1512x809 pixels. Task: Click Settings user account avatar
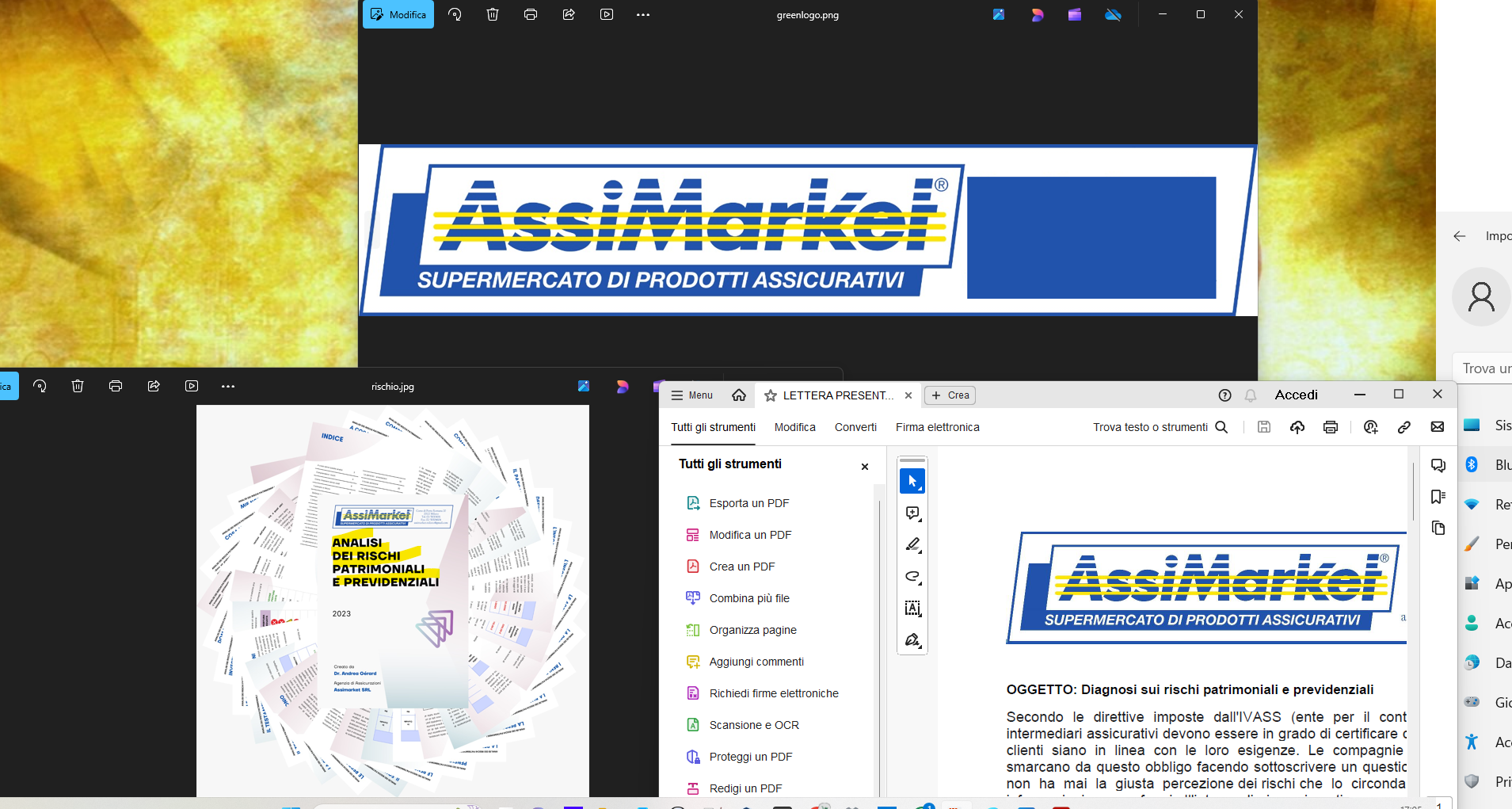coord(1481,297)
